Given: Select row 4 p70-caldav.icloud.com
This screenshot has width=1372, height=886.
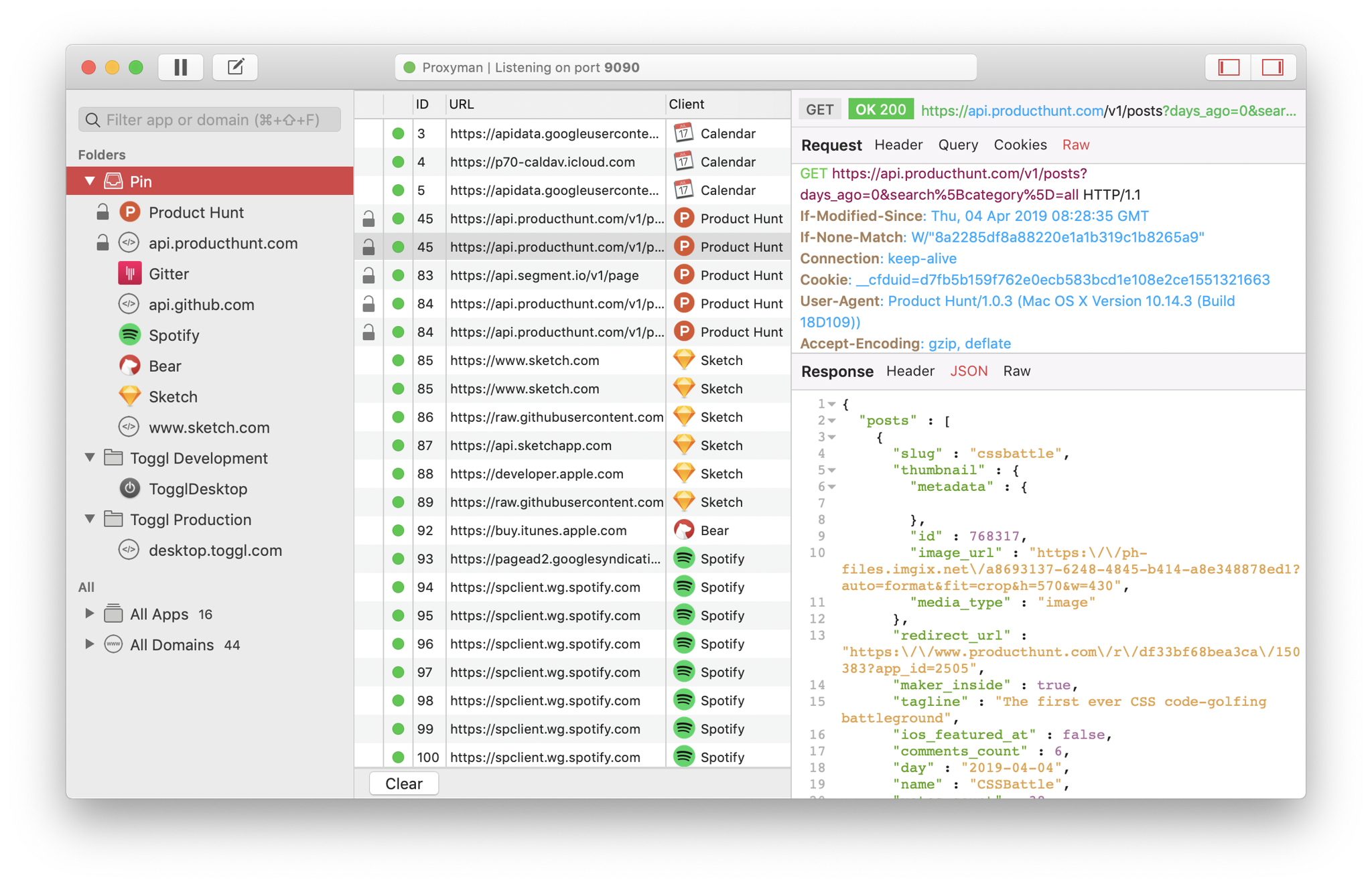Looking at the screenshot, I should [x=573, y=161].
